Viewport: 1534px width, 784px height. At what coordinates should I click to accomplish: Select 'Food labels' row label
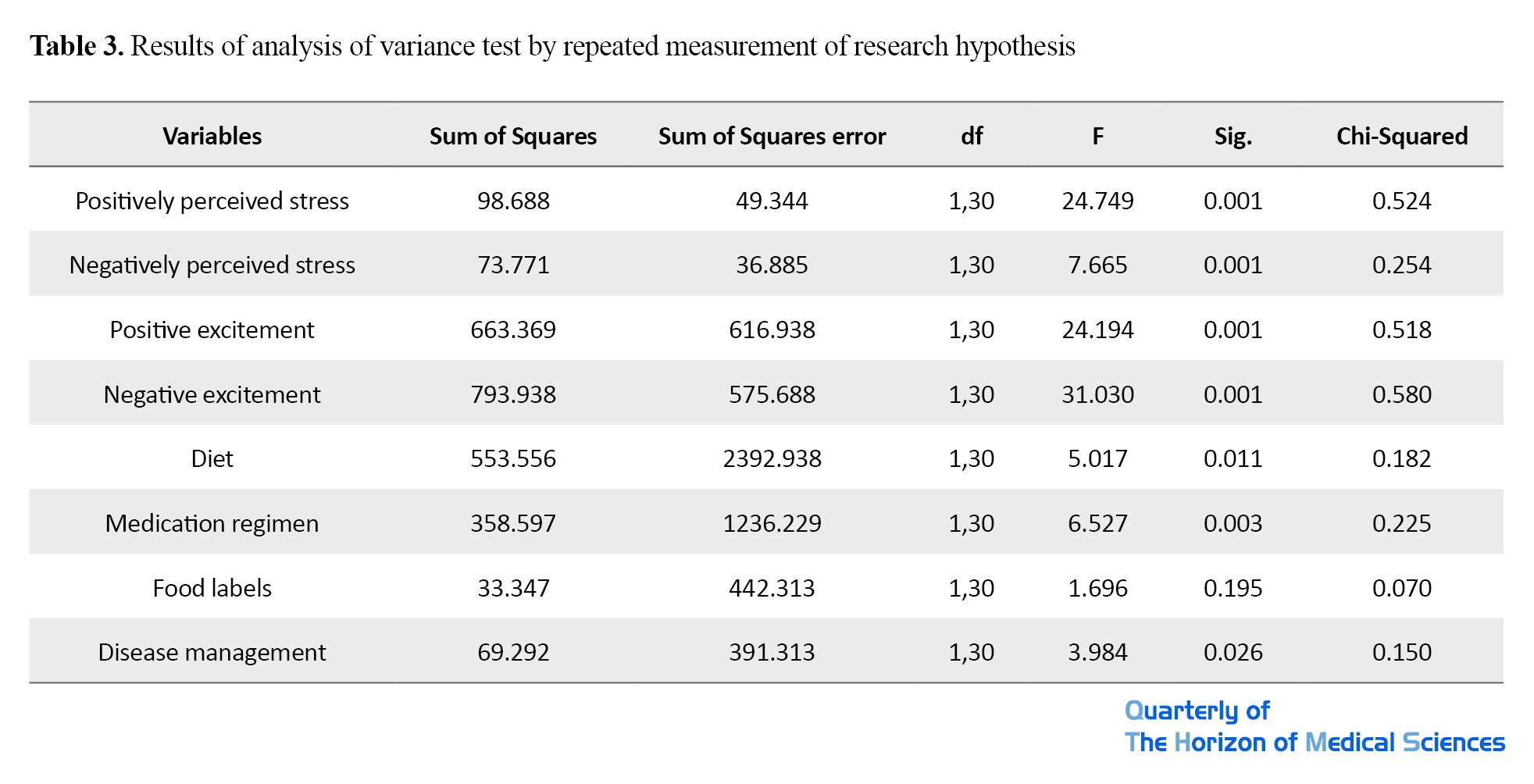(212, 588)
